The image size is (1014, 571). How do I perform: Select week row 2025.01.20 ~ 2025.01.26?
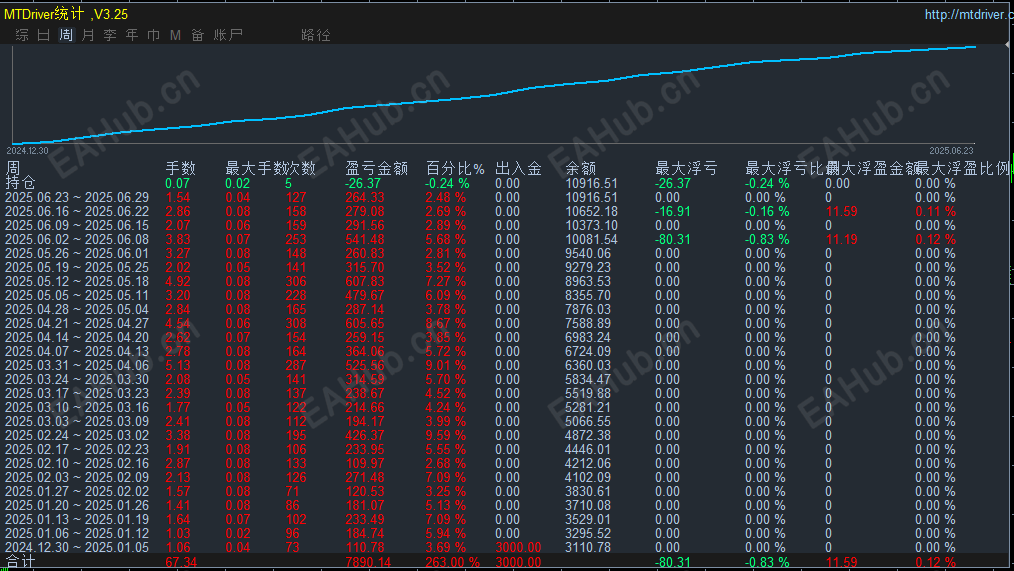tap(77, 506)
